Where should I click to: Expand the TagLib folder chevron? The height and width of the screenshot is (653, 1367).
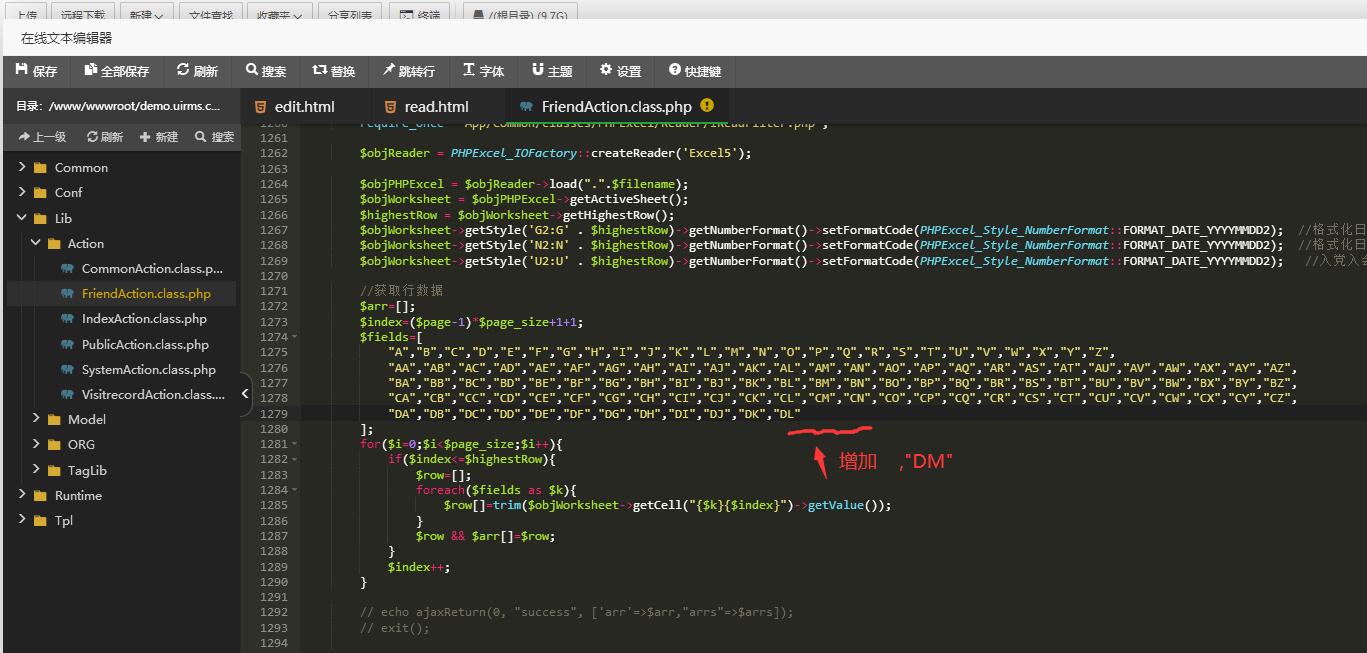36,470
